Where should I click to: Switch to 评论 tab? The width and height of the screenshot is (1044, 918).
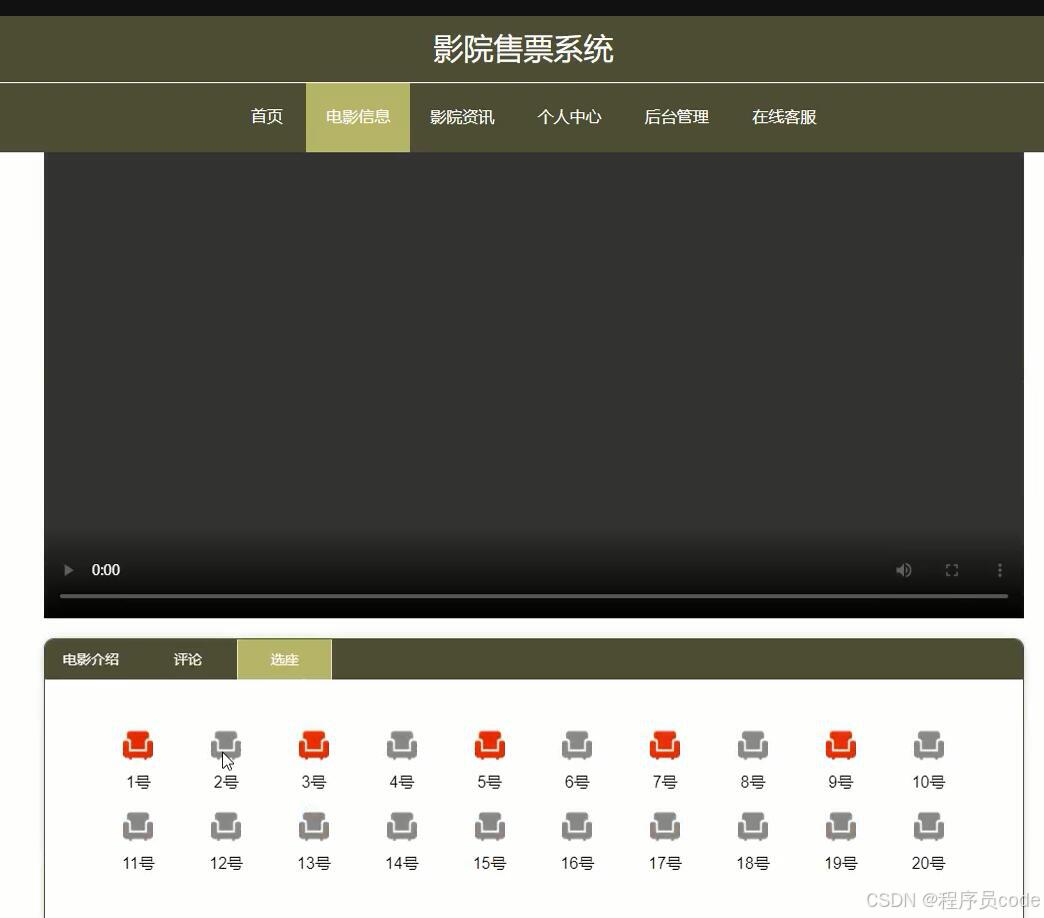click(x=187, y=659)
